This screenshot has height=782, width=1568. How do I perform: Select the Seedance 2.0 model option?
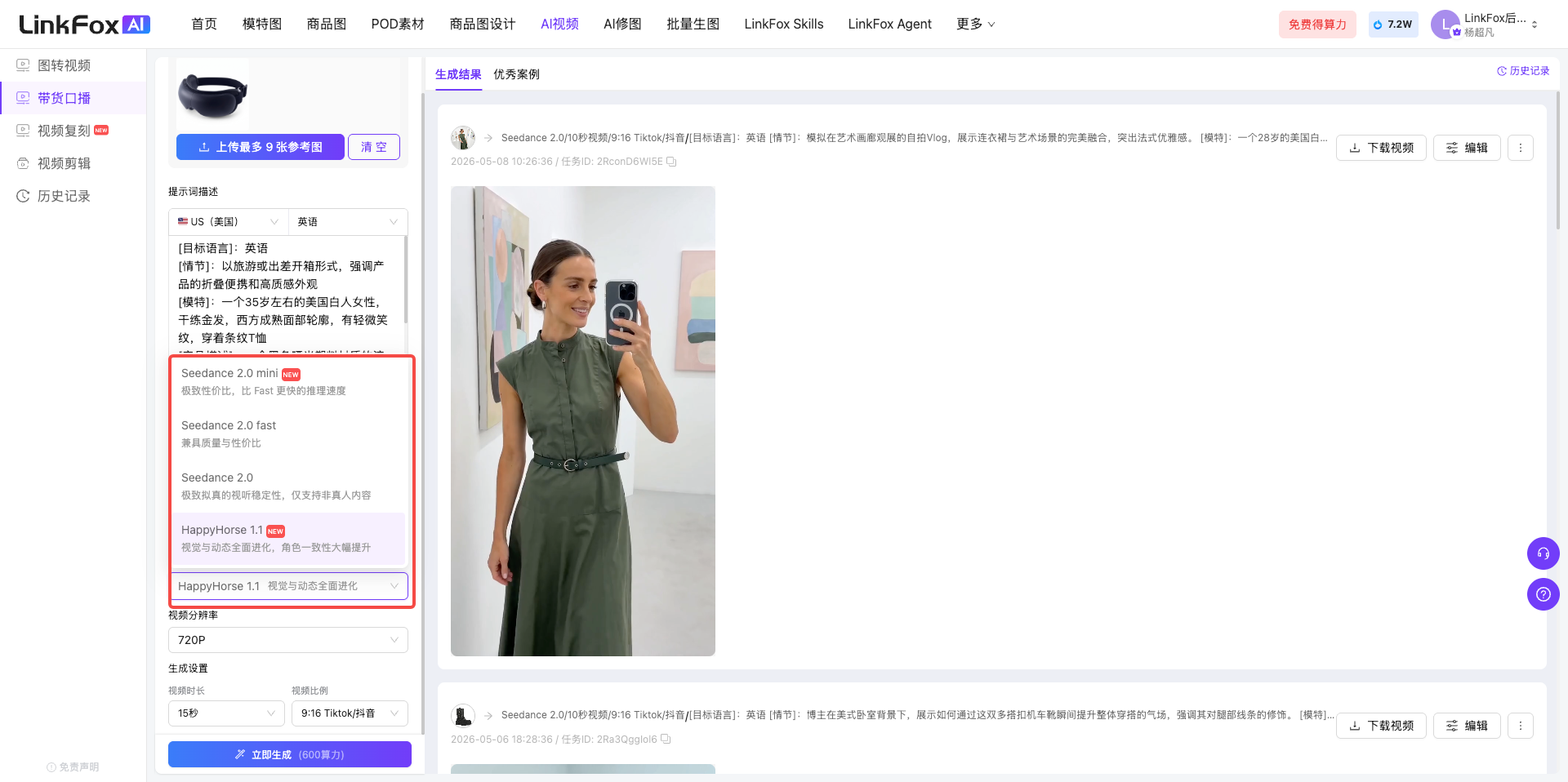[288, 486]
